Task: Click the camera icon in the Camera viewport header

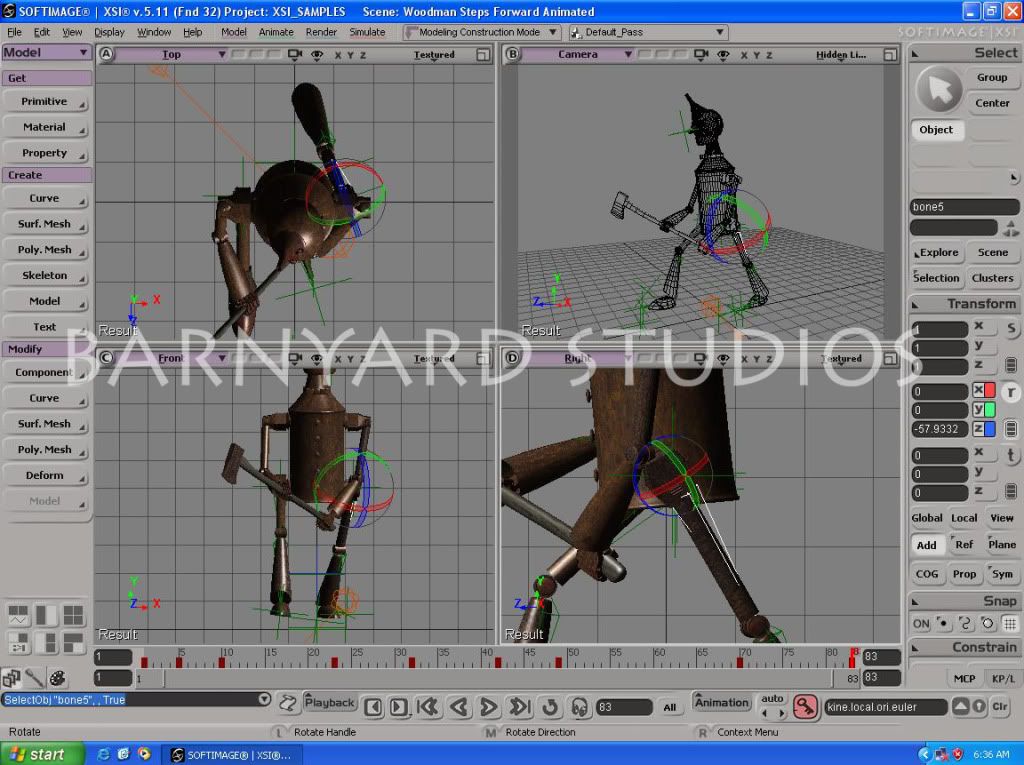Action: point(701,55)
